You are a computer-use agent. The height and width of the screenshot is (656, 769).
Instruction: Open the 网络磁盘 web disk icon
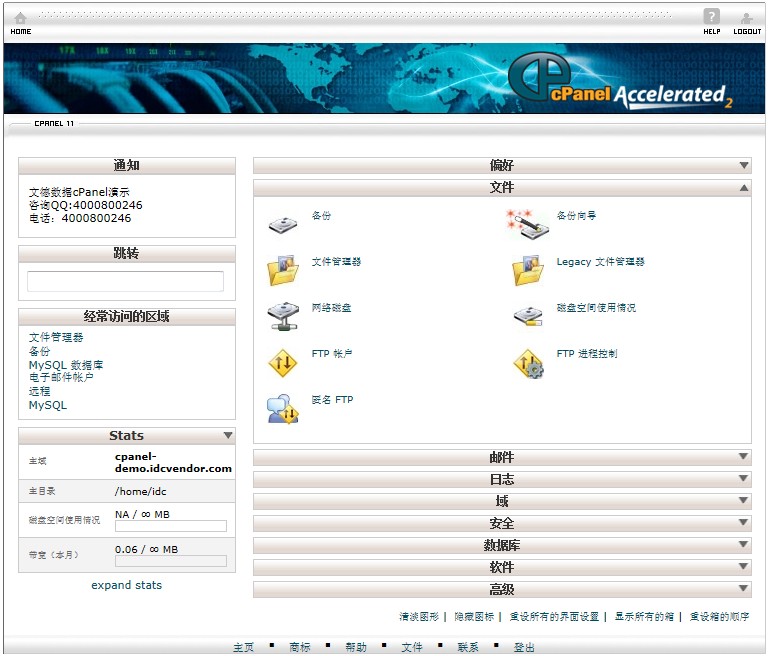tap(283, 316)
